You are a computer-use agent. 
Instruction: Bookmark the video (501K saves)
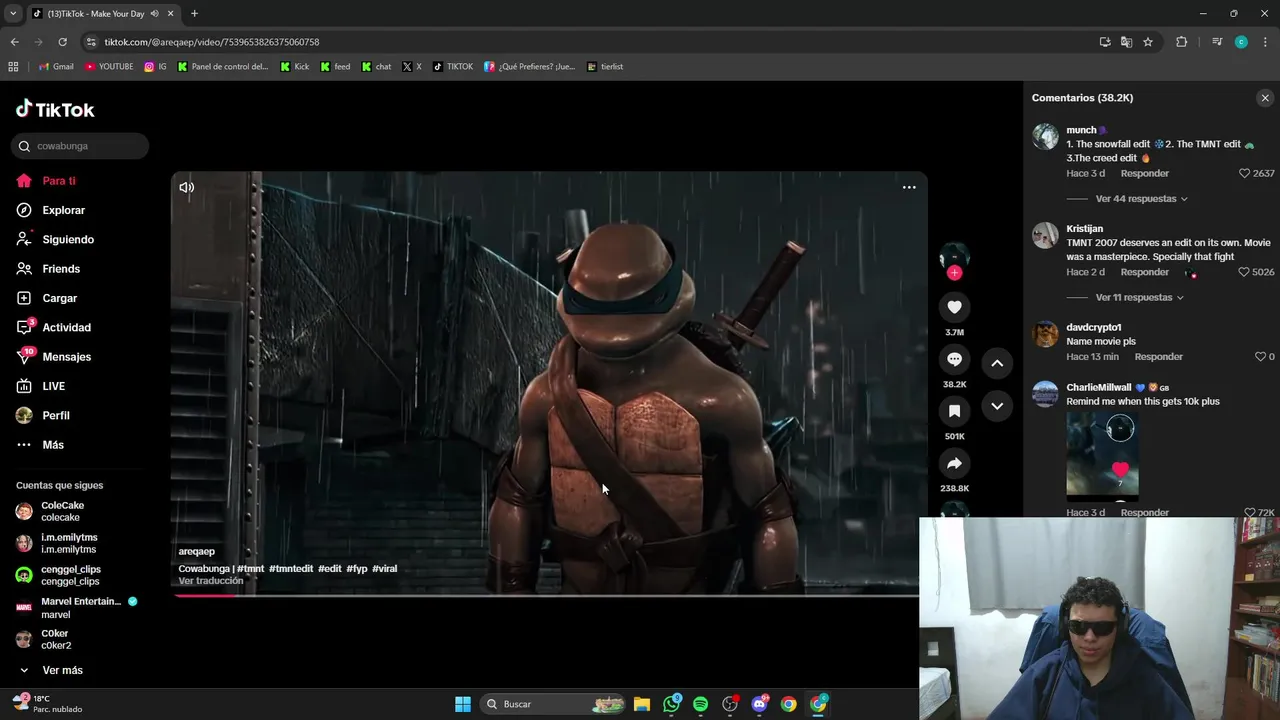(954, 411)
